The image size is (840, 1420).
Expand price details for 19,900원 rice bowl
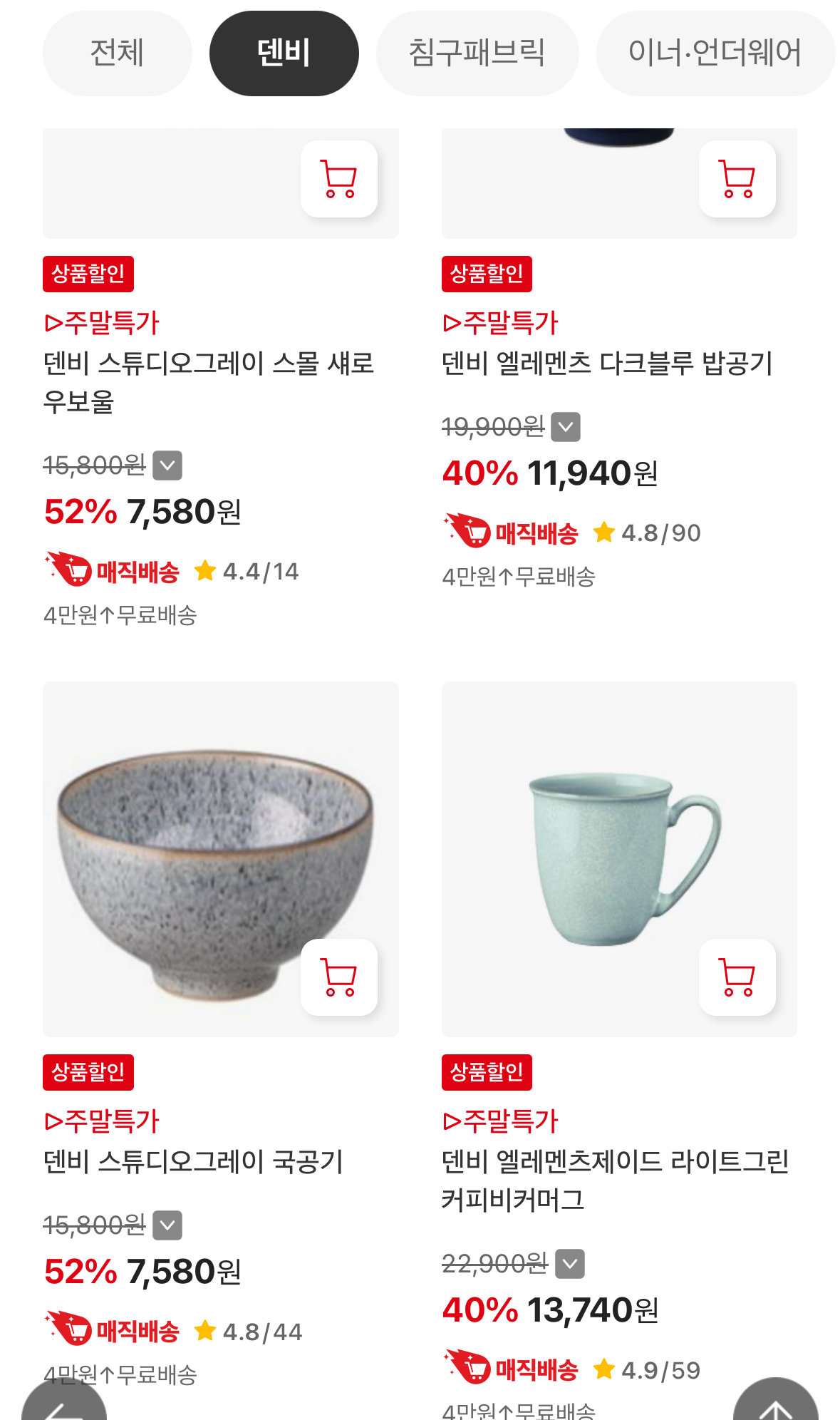click(566, 427)
